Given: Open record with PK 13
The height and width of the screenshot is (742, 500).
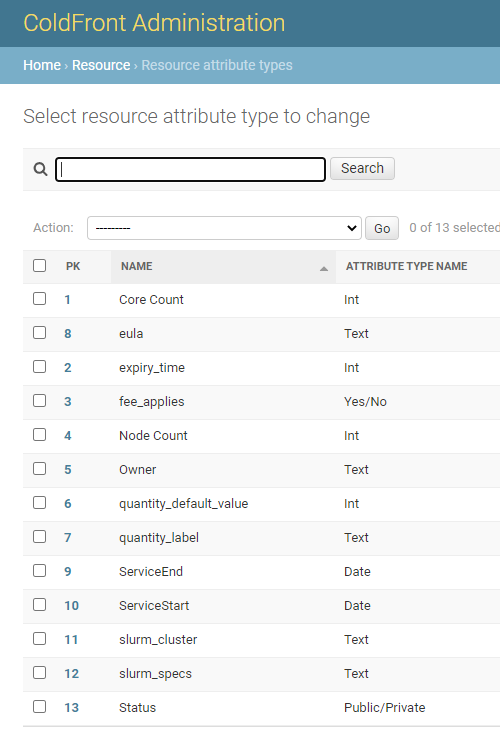Looking at the screenshot, I should pos(71,708).
